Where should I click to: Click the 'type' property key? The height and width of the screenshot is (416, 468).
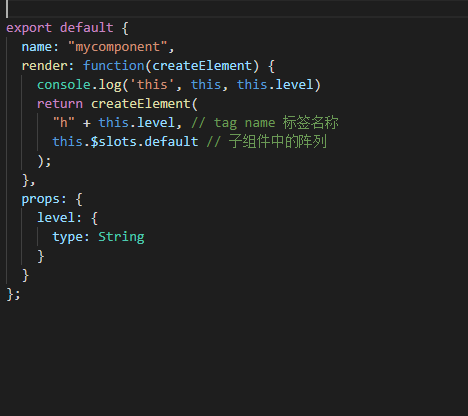click(x=67, y=237)
